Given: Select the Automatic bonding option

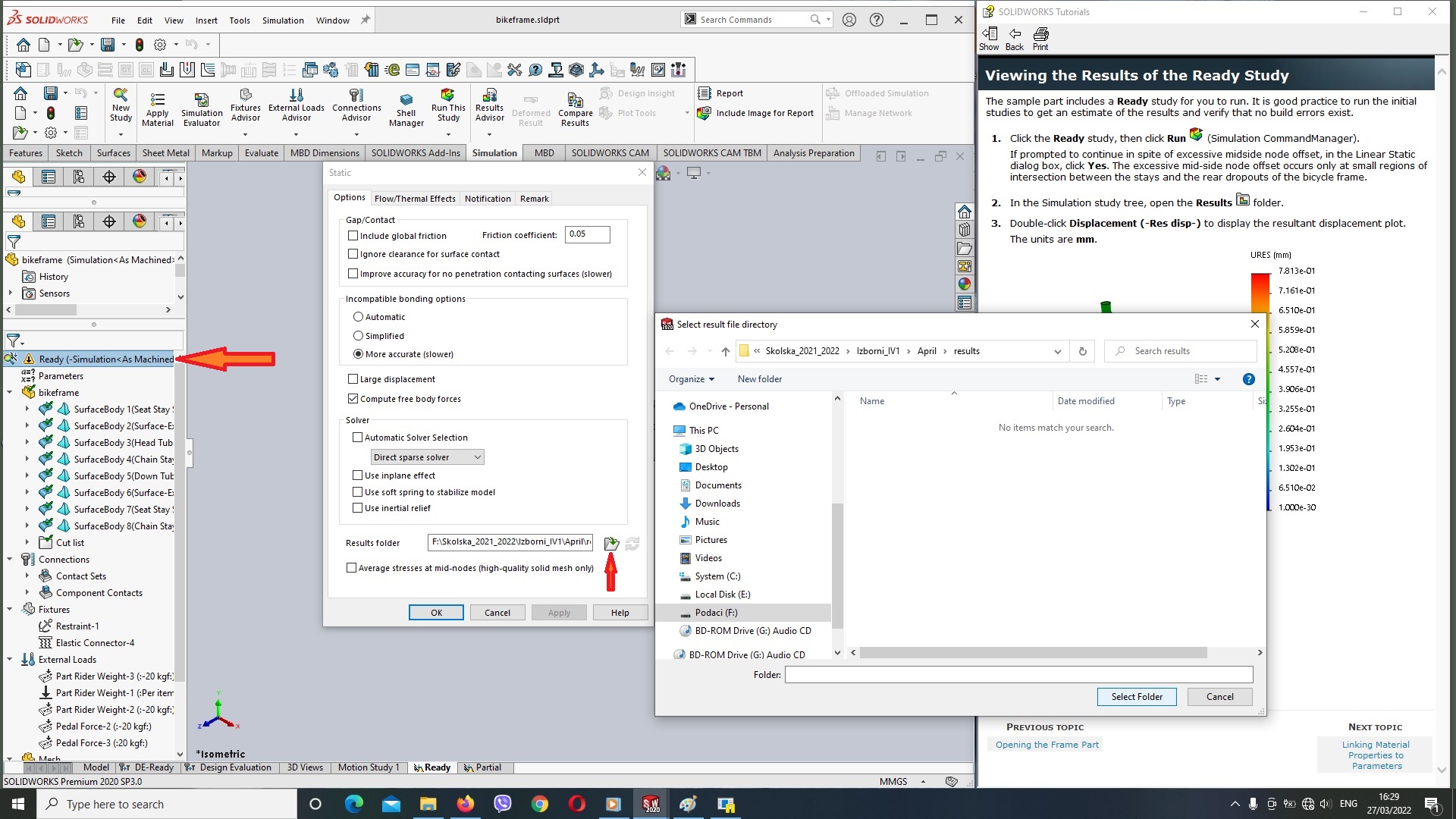Looking at the screenshot, I should click(x=358, y=317).
